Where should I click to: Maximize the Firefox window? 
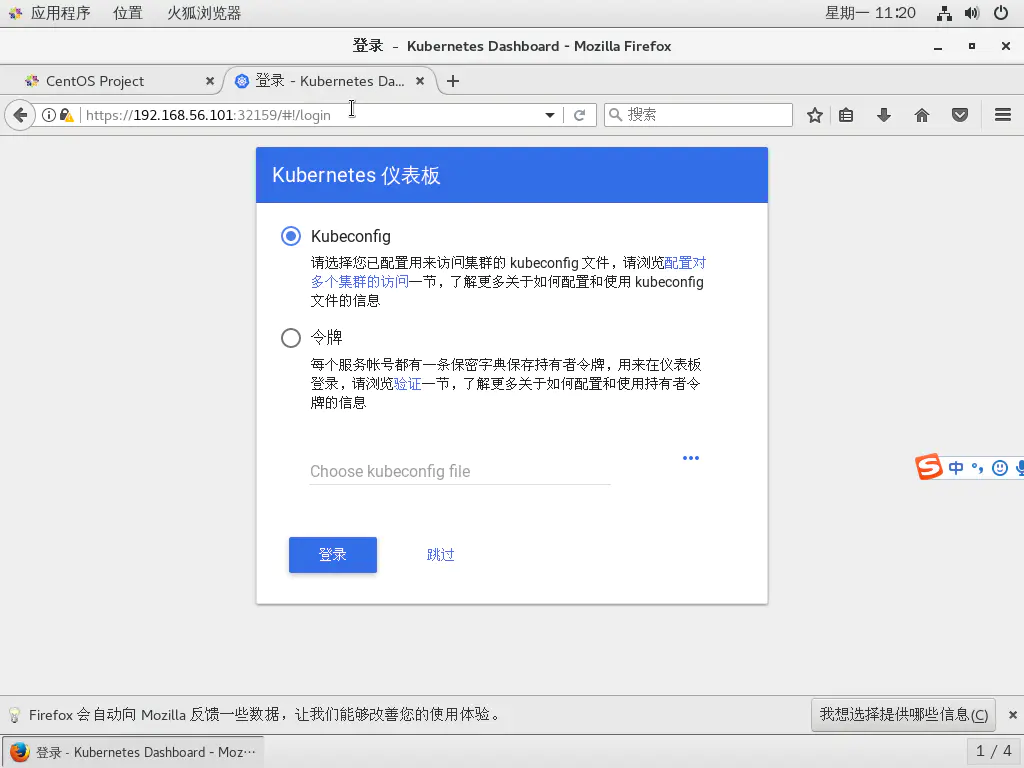point(972,46)
